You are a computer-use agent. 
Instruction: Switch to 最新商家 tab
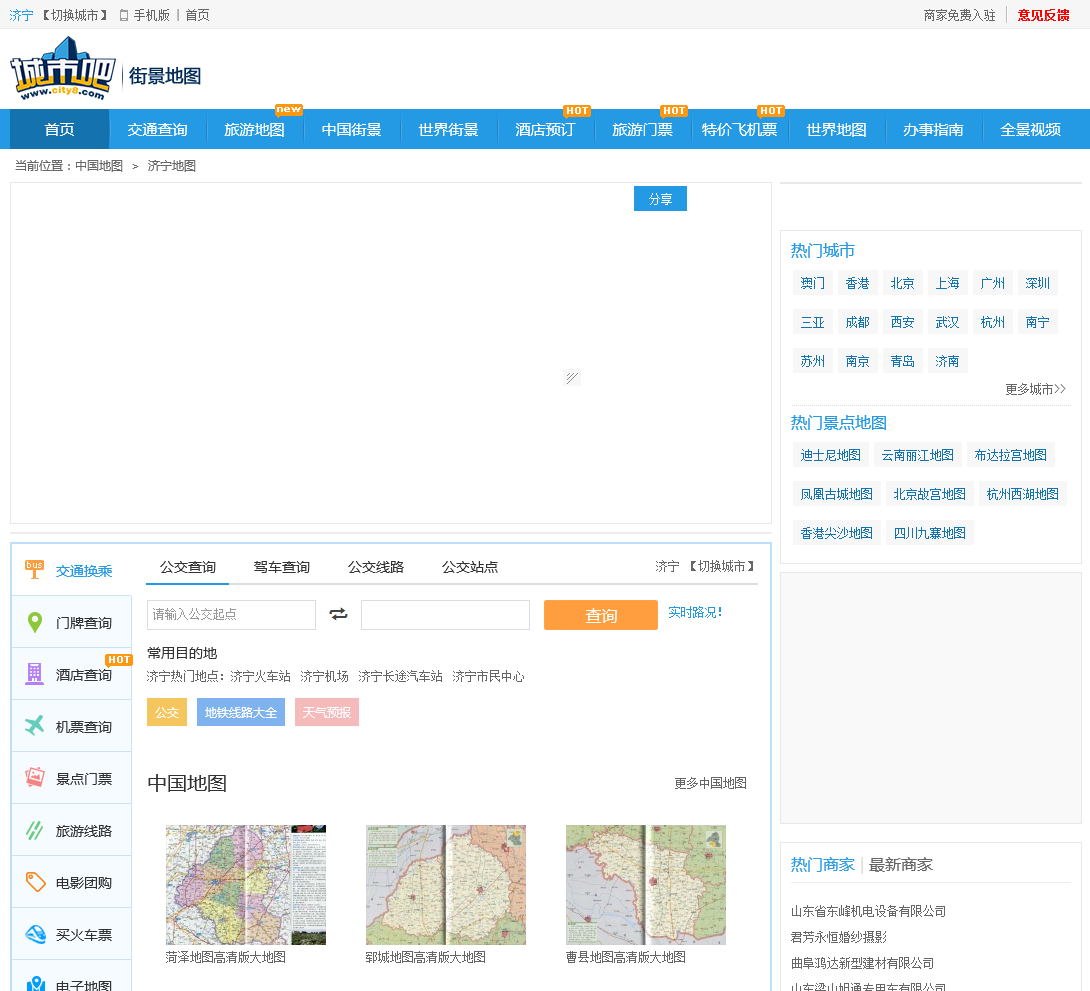coord(900,865)
